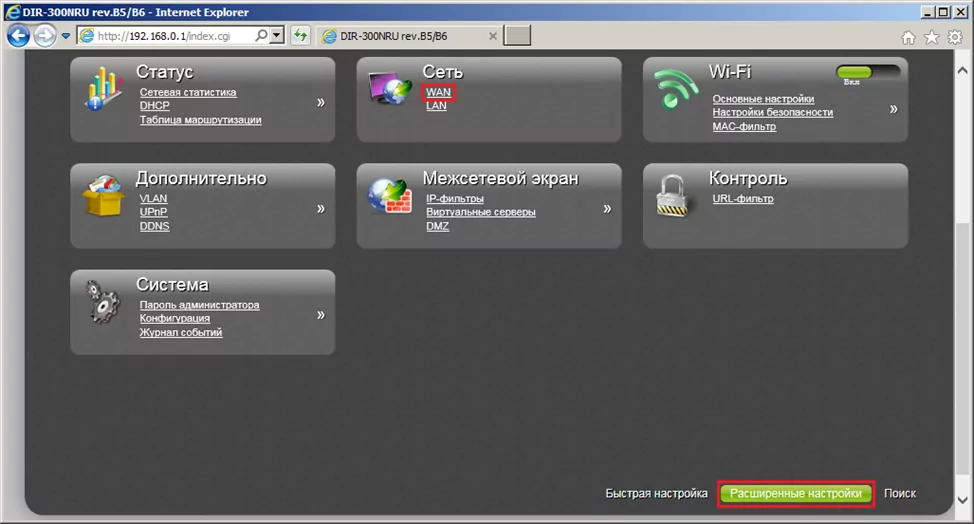974x524 pixels.
Task: Open Wi-Fi Основные настройки link
Action: [763, 99]
